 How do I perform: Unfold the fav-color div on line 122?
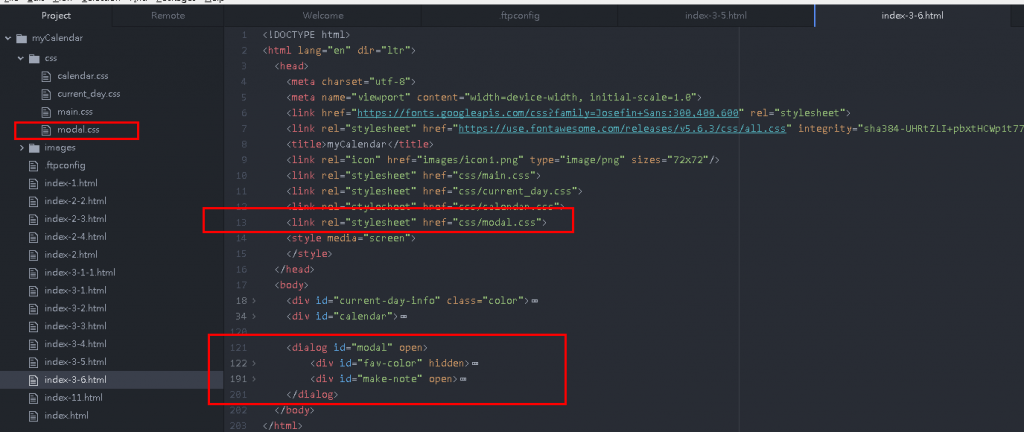255,363
